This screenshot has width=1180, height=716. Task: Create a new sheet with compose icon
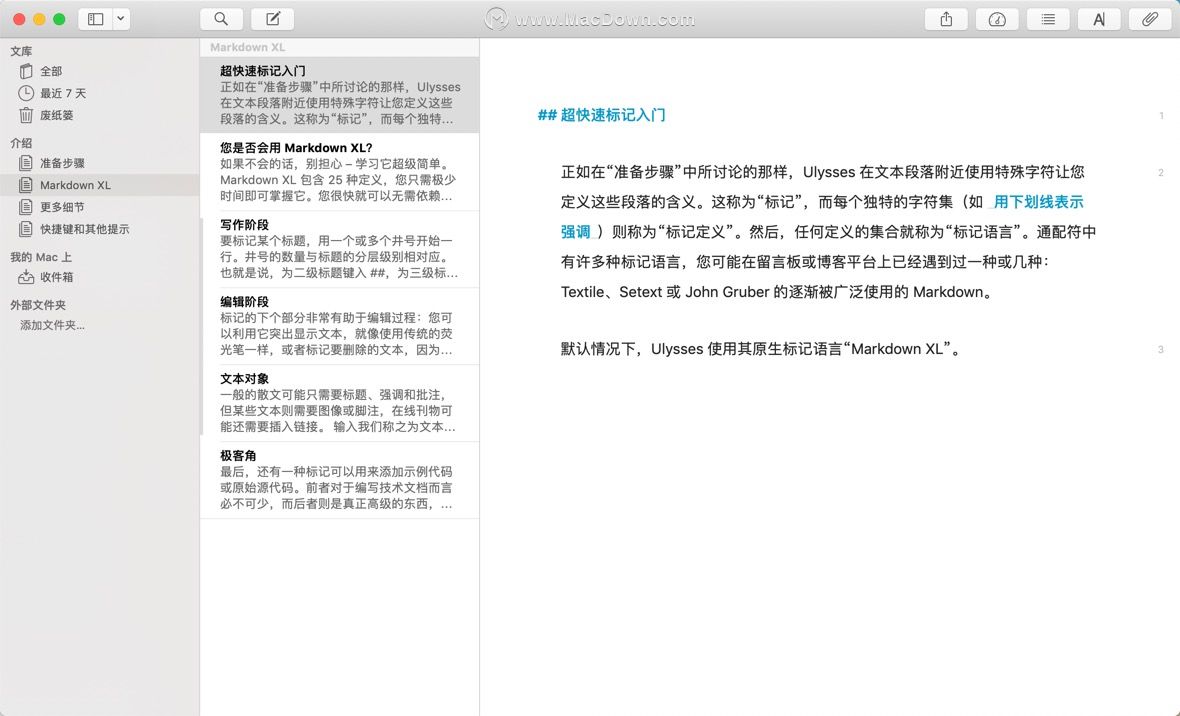coord(272,19)
